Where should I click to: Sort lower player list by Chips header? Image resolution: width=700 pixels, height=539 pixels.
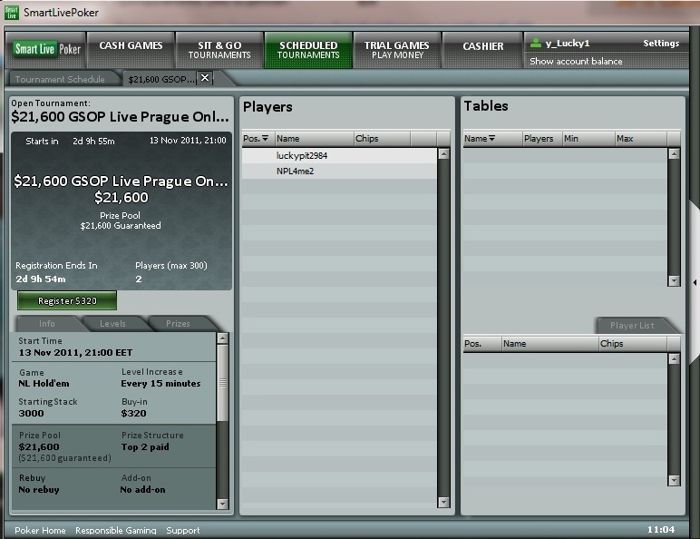click(x=632, y=343)
